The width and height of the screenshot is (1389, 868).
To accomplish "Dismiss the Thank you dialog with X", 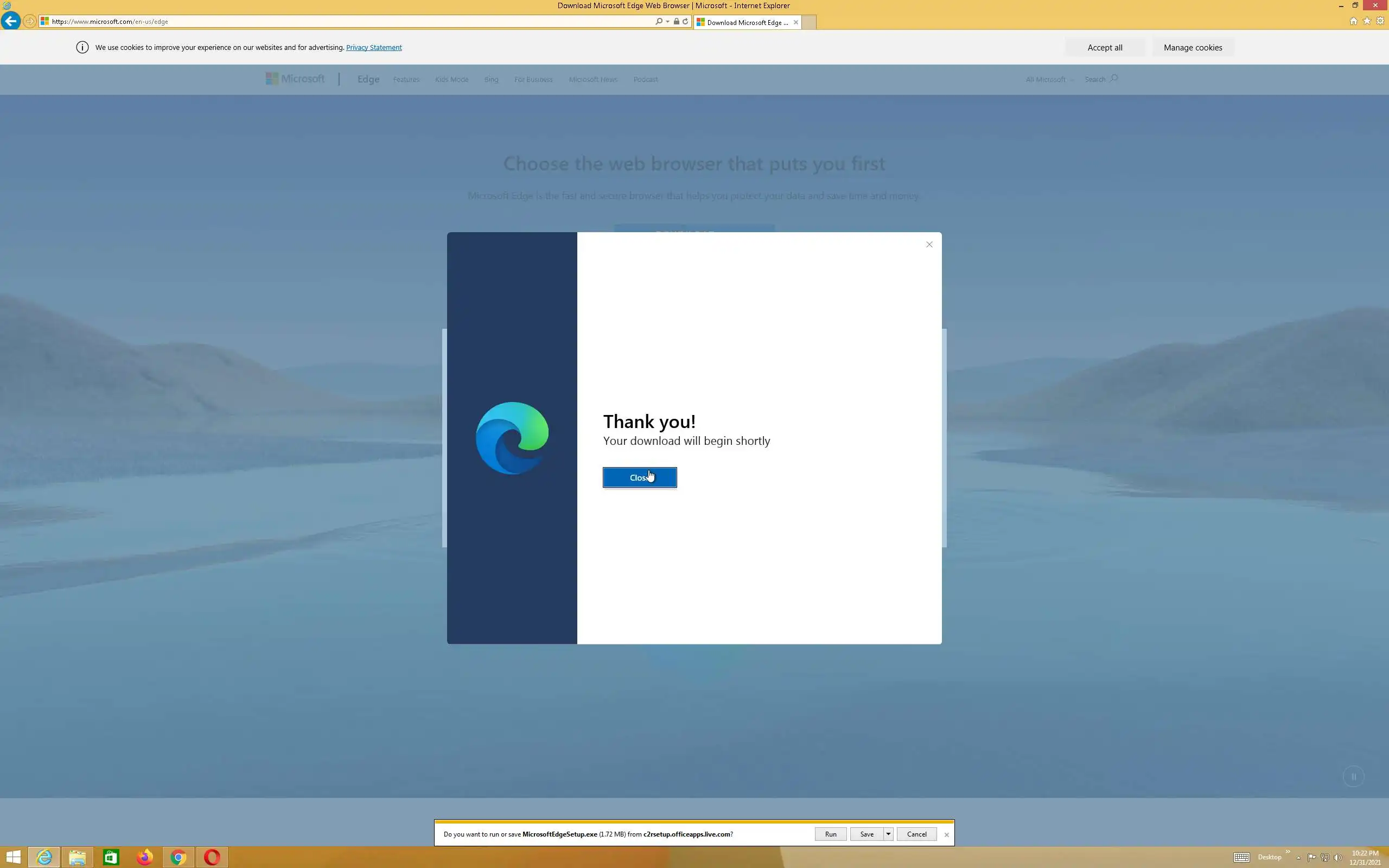I will pos(929,245).
